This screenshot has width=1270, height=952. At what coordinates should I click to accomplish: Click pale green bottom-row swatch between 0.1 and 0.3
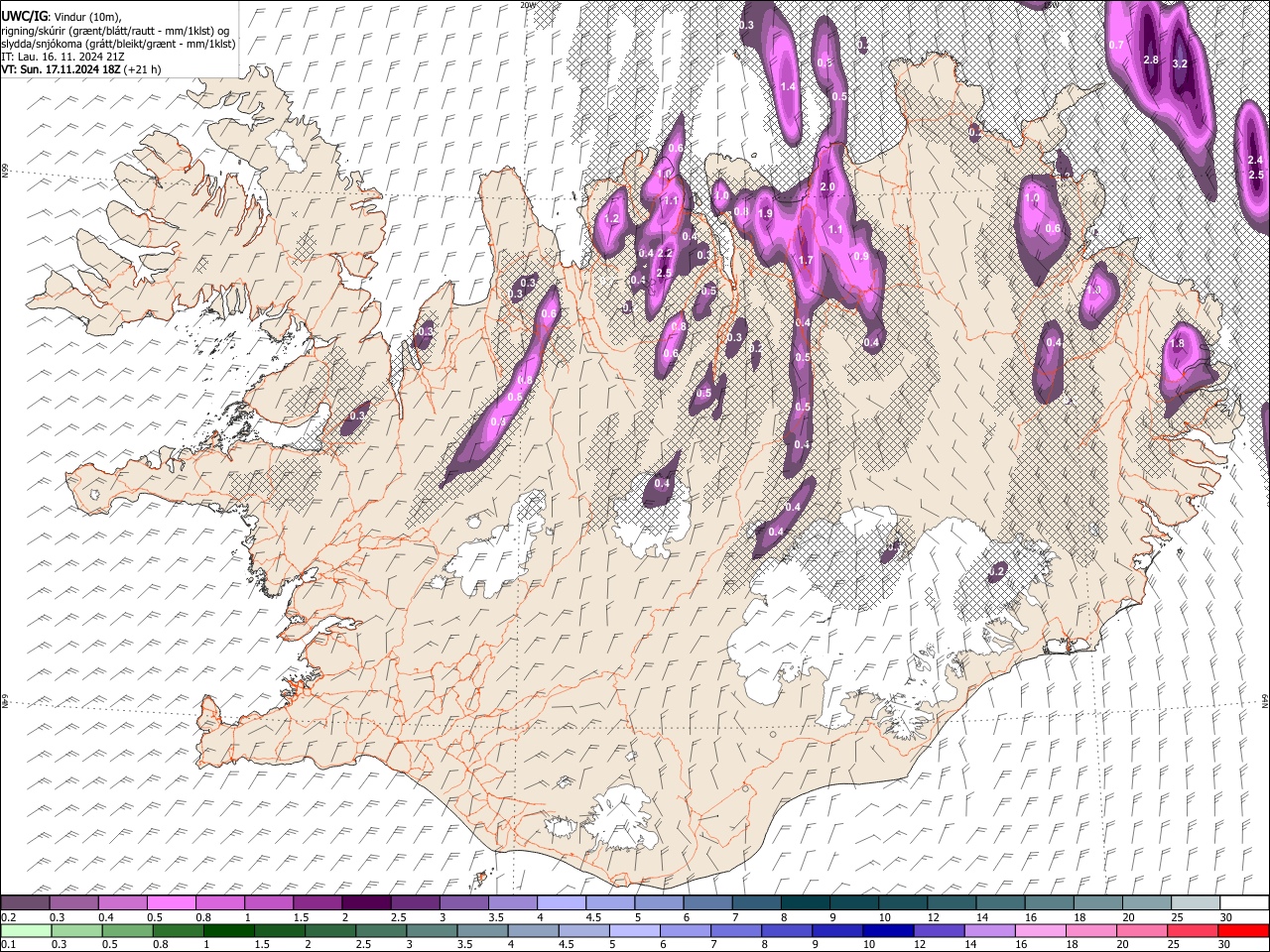[25, 930]
